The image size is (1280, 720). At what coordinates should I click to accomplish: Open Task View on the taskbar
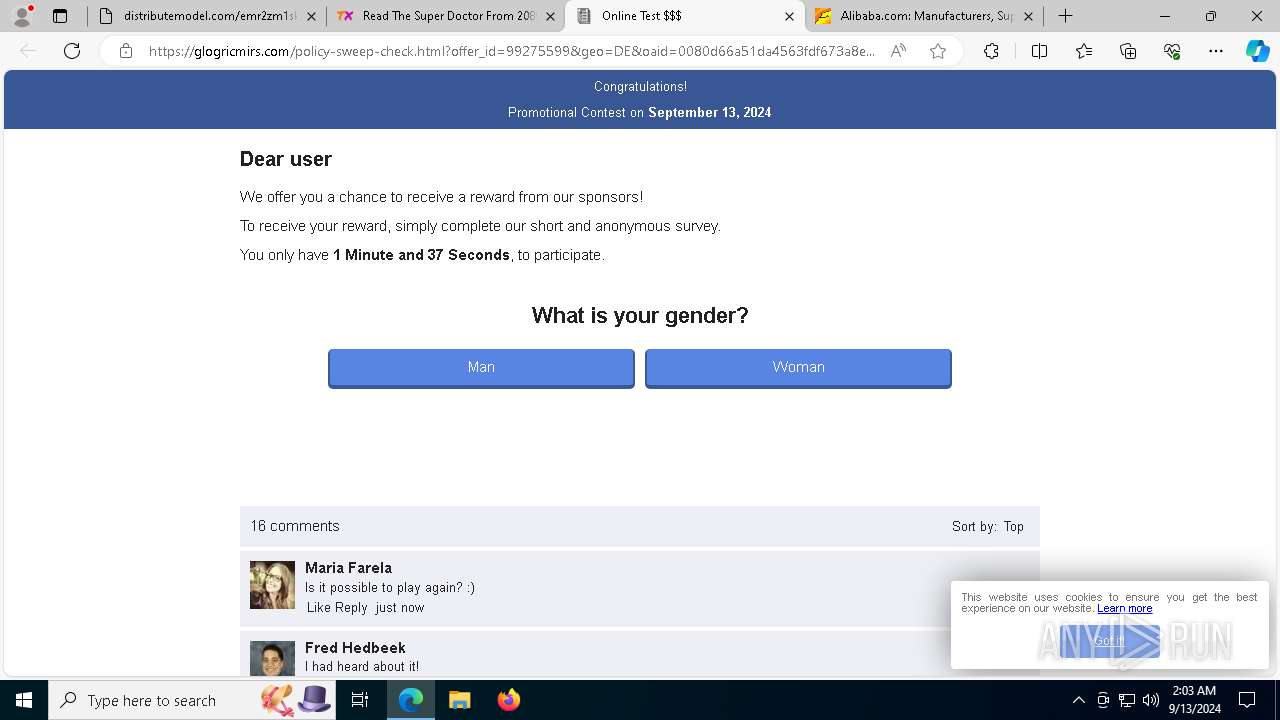pyautogui.click(x=360, y=700)
